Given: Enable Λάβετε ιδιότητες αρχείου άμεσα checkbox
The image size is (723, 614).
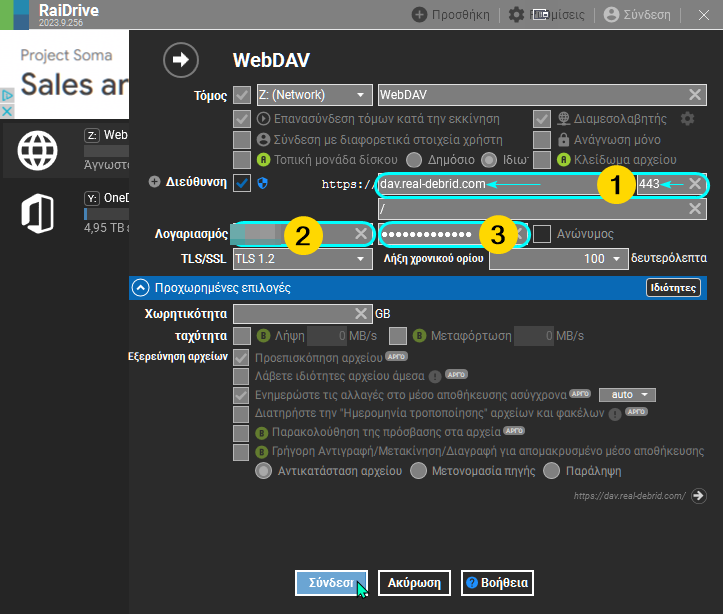Looking at the screenshot, I should pyautogui.click(x=241, y=376).
